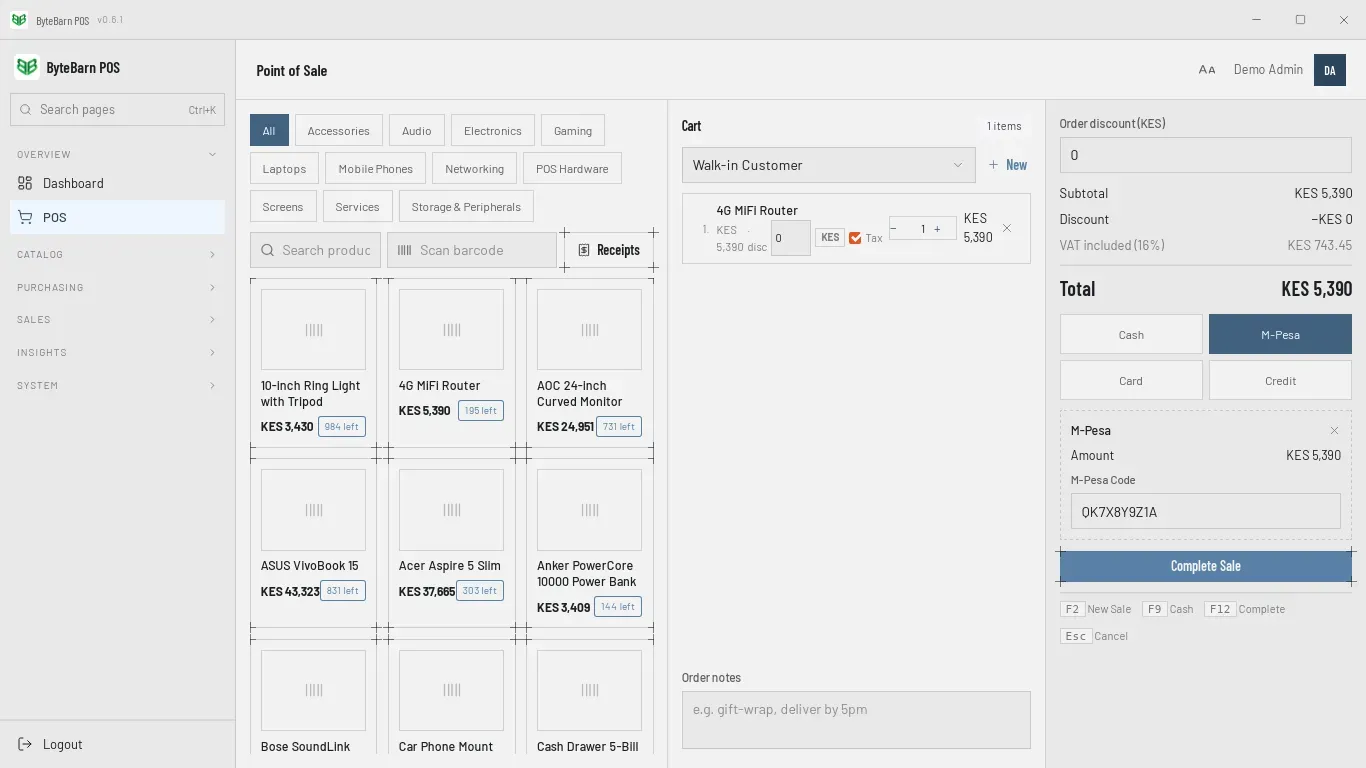The height and width of the screenshot is (768, 1366).
Task: Click the Logout icon
Action: click(x=25, y=744)
